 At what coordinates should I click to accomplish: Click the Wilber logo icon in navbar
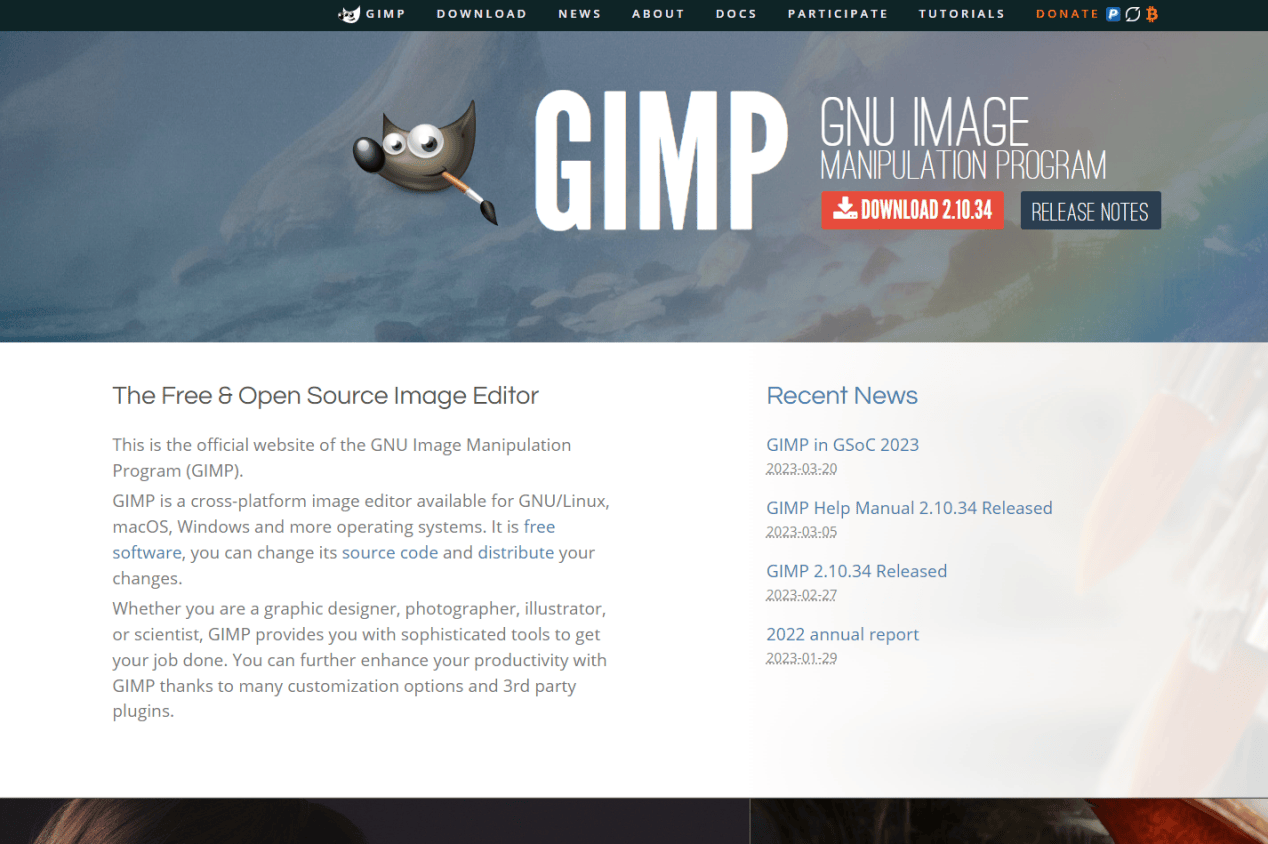click(x=349, y=14)
